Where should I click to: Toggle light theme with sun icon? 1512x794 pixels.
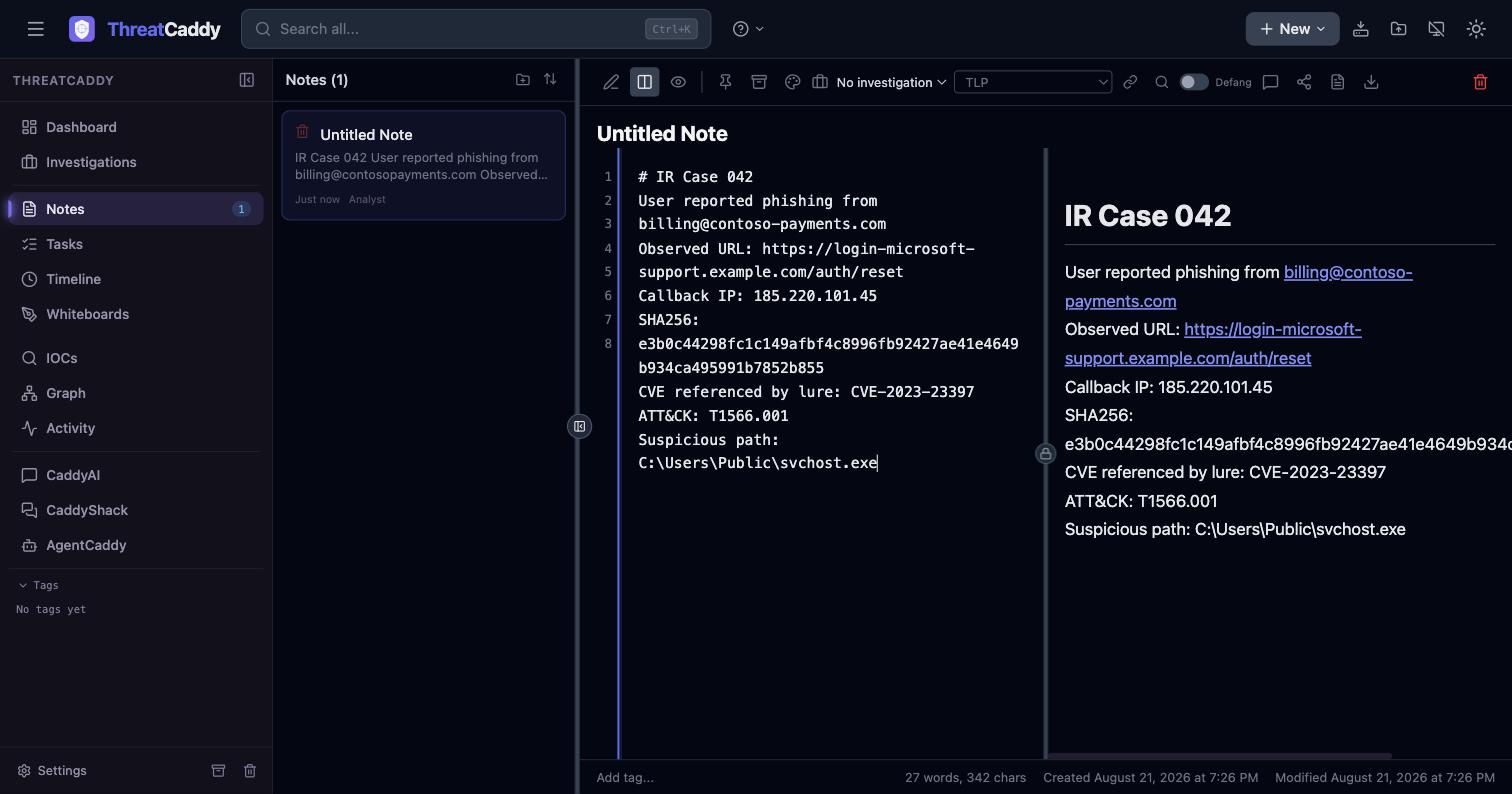tap(1476, 29)
